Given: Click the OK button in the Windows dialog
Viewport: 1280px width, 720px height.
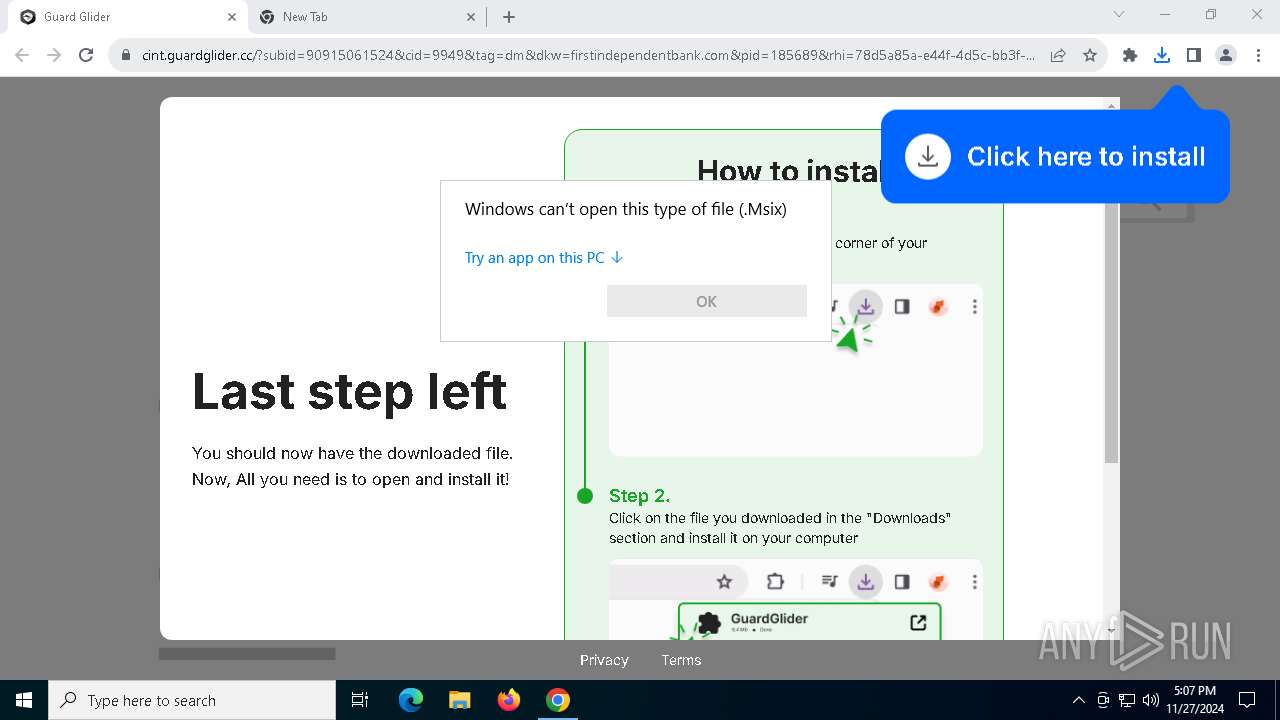Looking at the screenshot, I should [x=706, y=301].
